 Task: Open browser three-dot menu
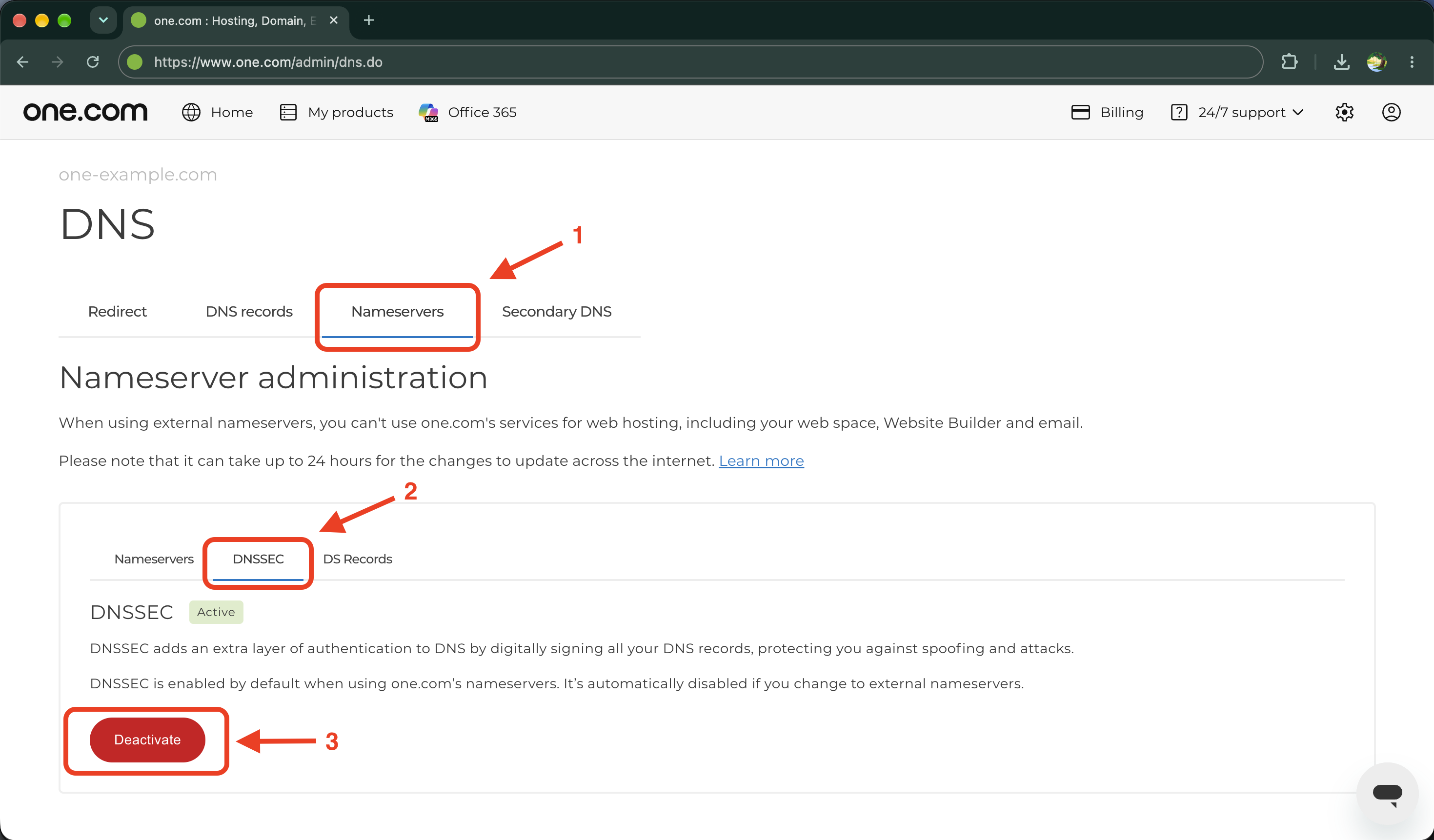coord(1412,61)
